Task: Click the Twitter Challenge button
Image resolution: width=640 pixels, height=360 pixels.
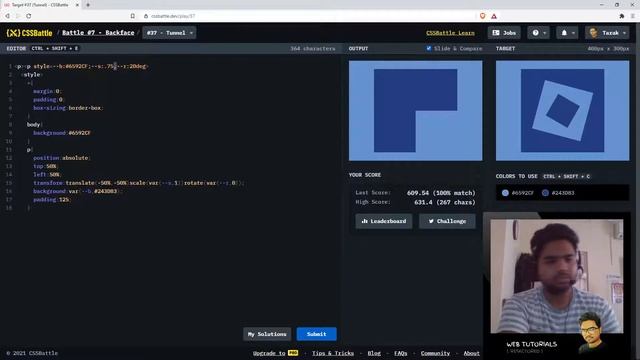Action: (447, 221)
